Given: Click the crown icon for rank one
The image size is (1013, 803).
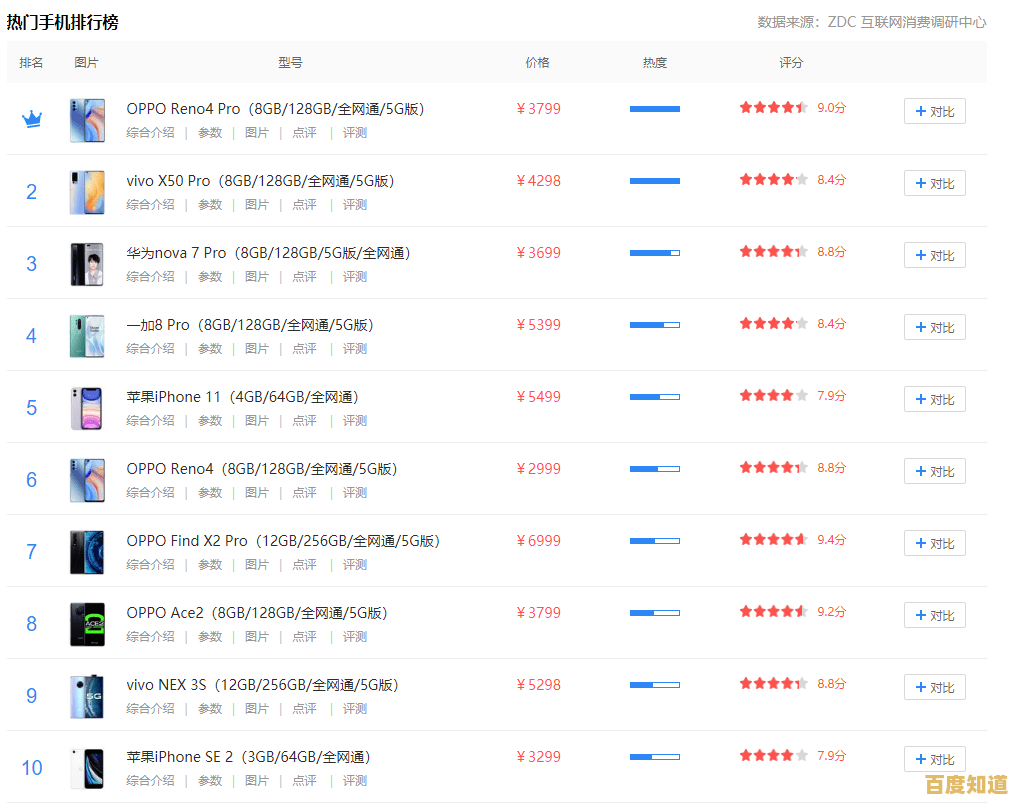Looking at the screenshot, I should (31, 118).
